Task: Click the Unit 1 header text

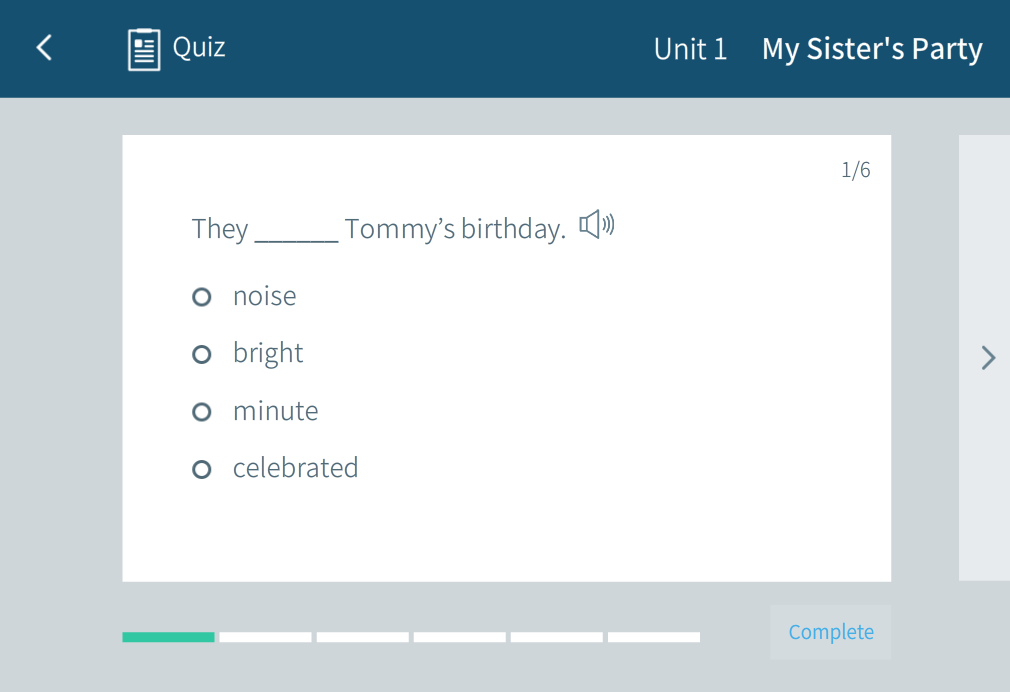Action: 690,49
